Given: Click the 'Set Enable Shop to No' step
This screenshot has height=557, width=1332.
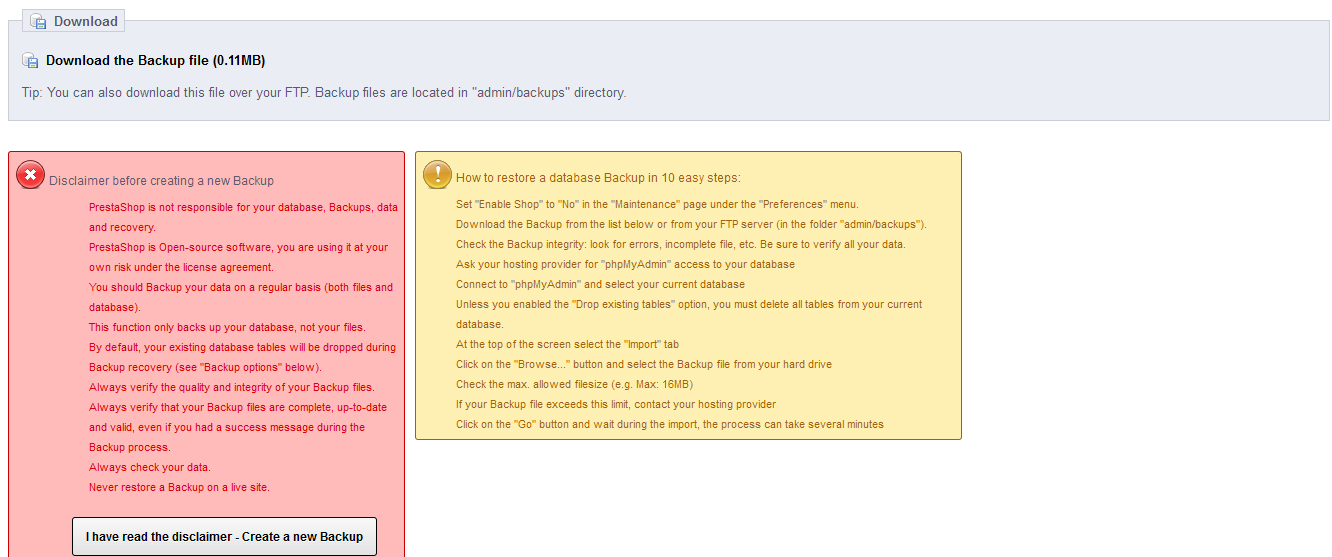Looking at the screenshot, I should (657, 204).
